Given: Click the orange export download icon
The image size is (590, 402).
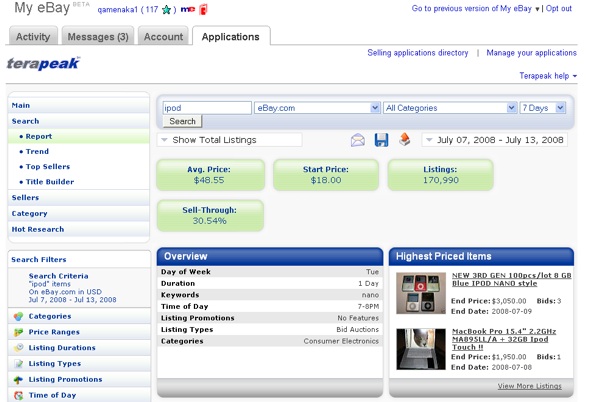Looking at the screenshot, I should [x=404, y=139].
